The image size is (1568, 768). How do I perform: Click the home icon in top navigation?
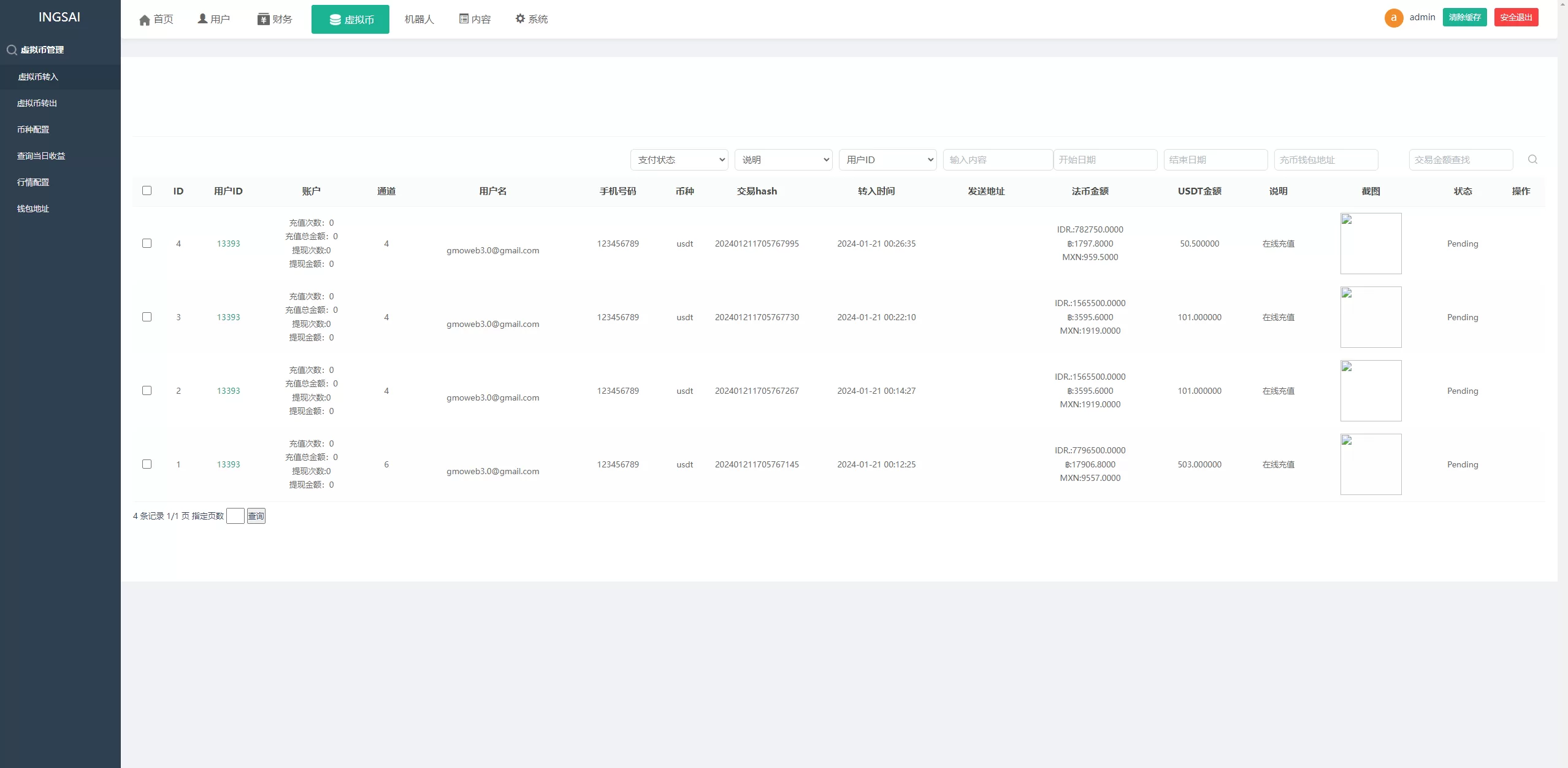point(145,20)
